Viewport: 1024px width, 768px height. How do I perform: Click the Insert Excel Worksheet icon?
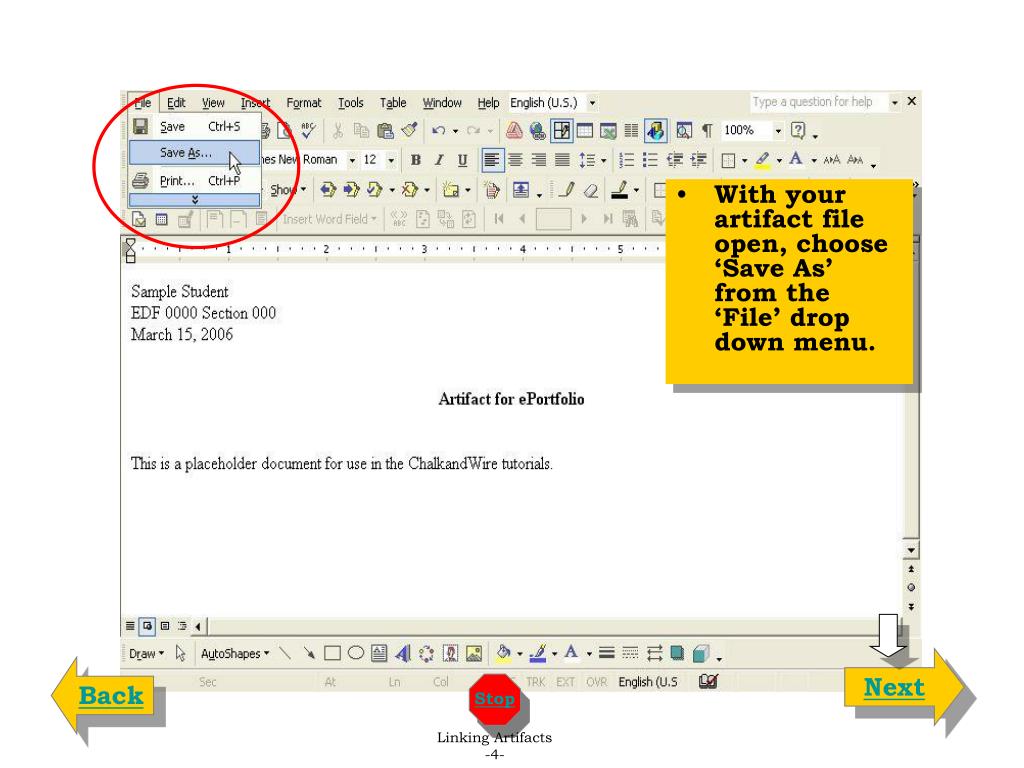tap(608, 131)
